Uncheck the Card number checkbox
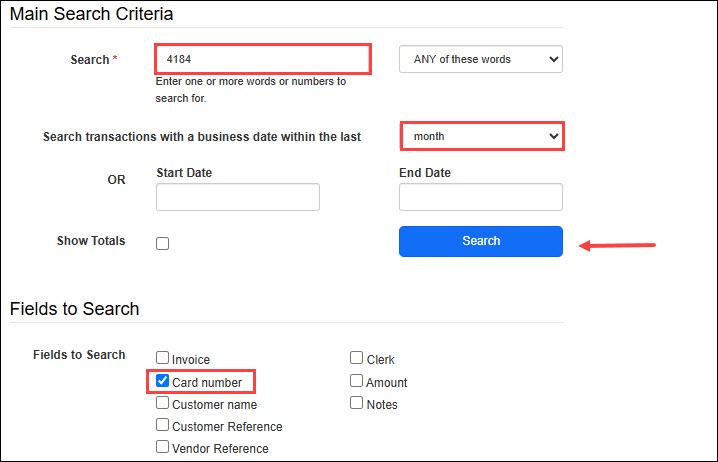 point(163,381)
